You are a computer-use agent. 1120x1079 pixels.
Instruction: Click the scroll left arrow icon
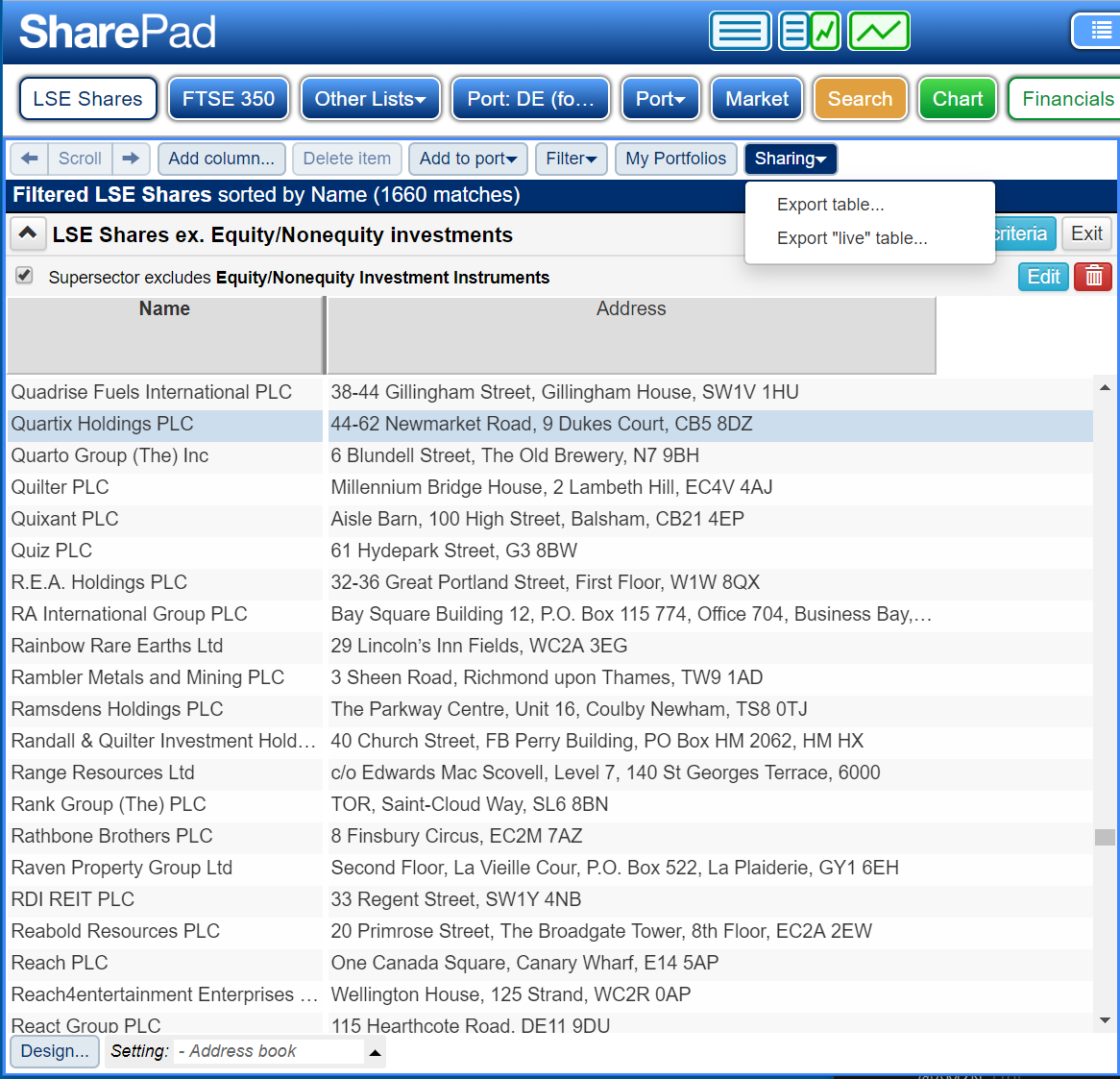tap(29, 158)
